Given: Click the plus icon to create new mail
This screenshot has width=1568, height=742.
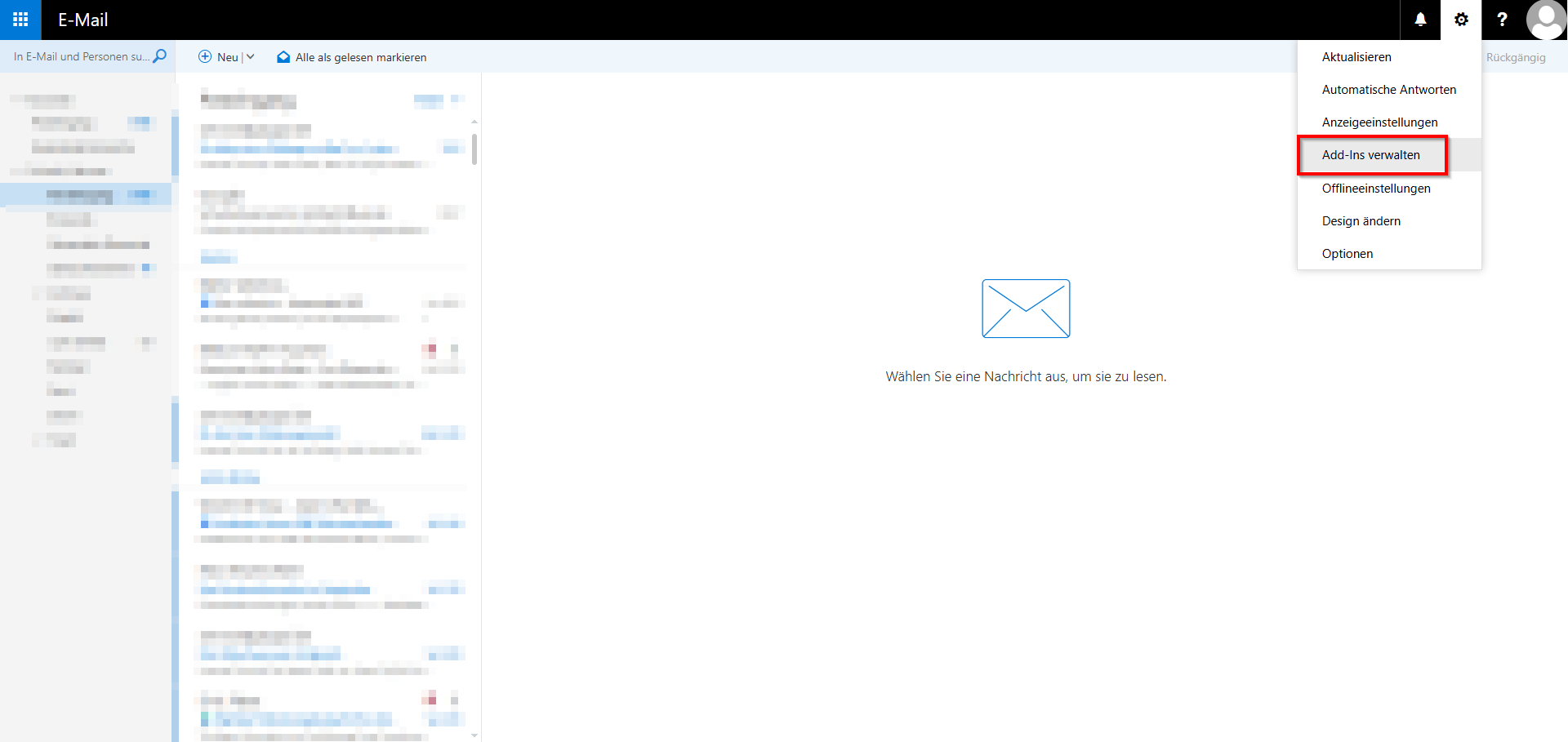Looking at the screenshot, I should click(x=205, y=56).
